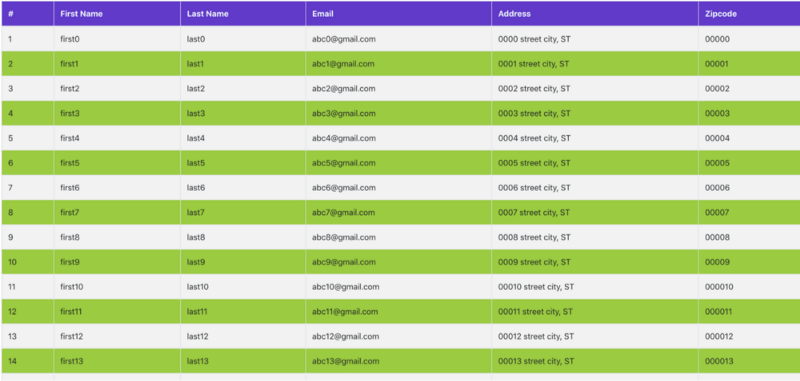Select the cell reading first10

[x=117, y=287]
